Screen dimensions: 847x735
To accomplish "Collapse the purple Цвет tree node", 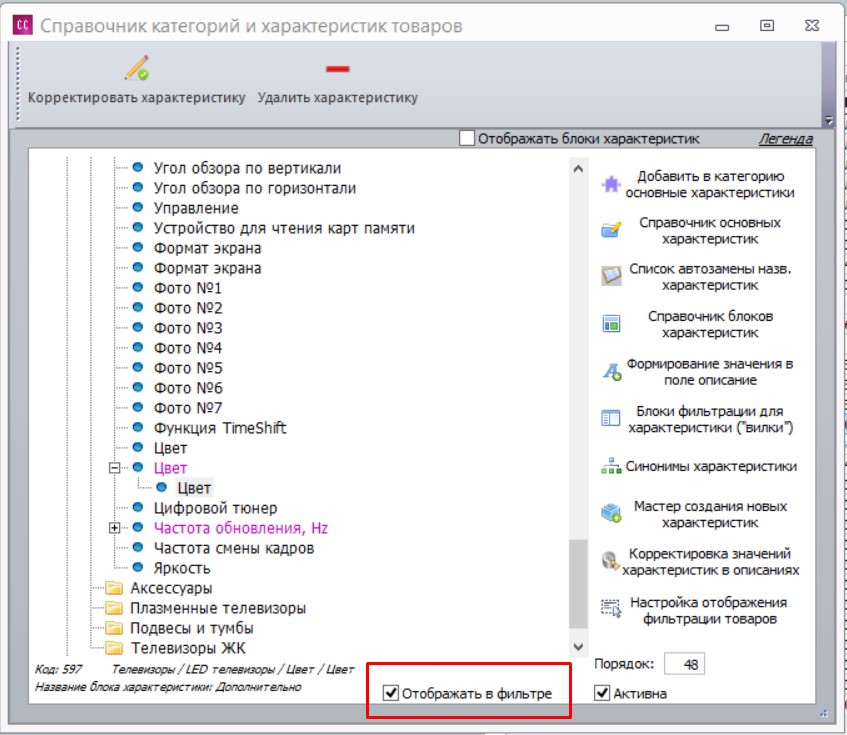I will pos(115,468).
